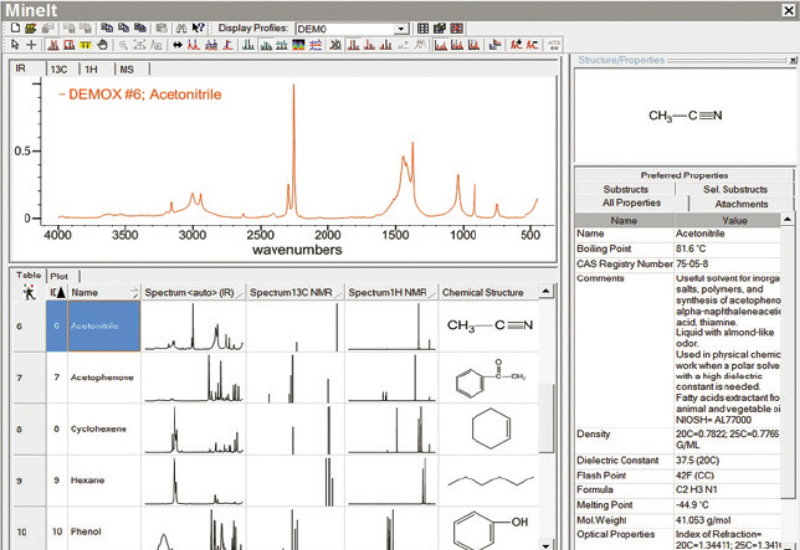Screen dimensions: 800x550
Task: Switch to the MS spectrum tab
Action: point(127,69)
